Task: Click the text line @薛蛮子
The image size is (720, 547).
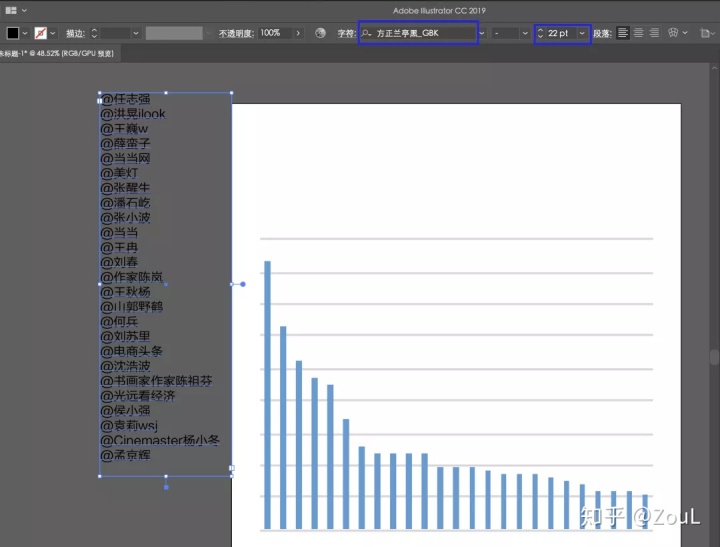Action: [x=125, y=143]
